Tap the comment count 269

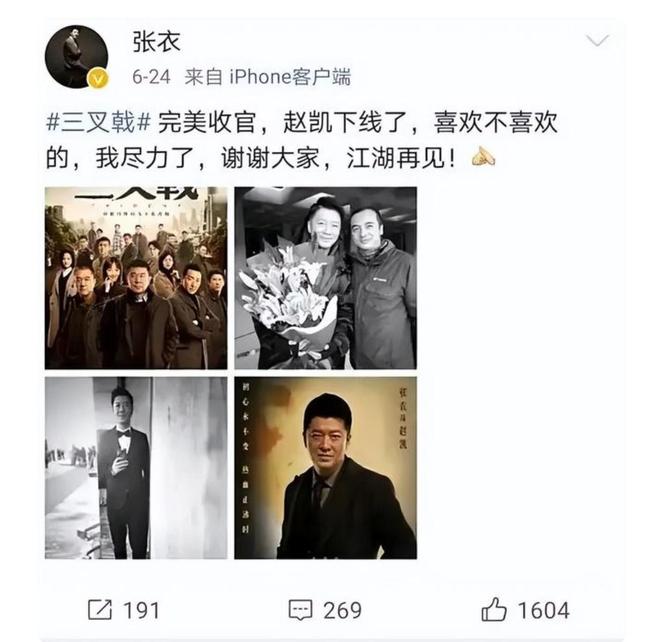click(342, 610)
